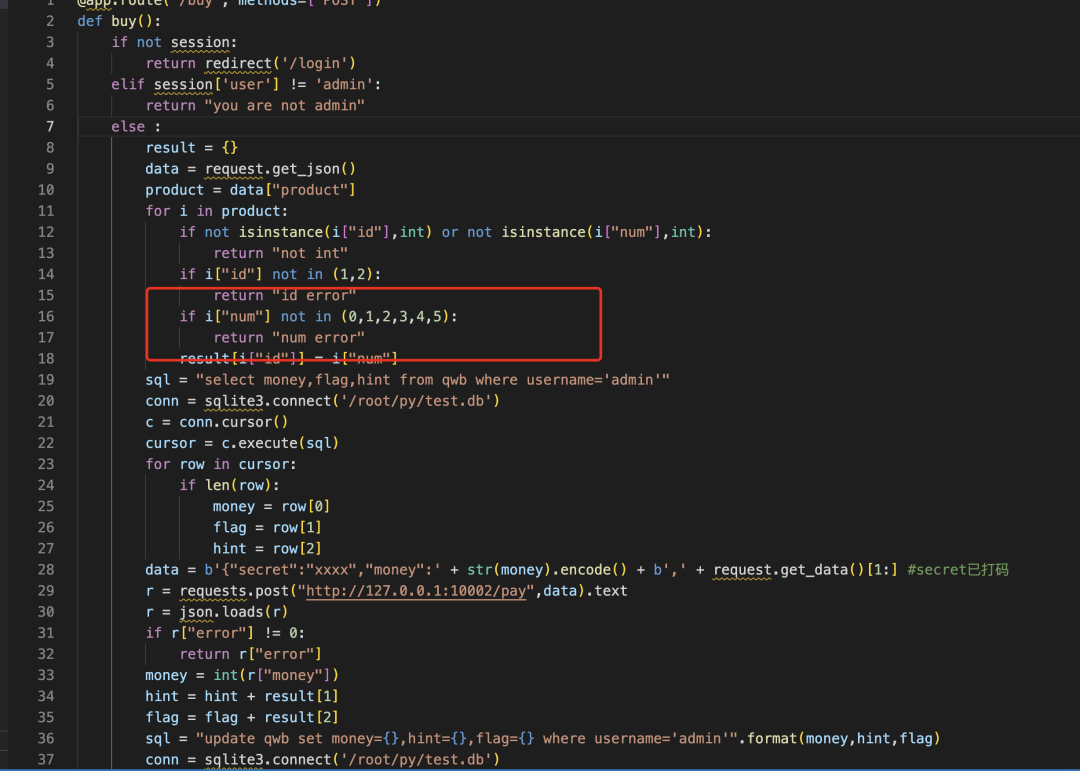This screenshot has width=1080, height=771.
Task: Open the http://127.0.0.1:10002/pay URL link
Action: click(x=415, y=590)
